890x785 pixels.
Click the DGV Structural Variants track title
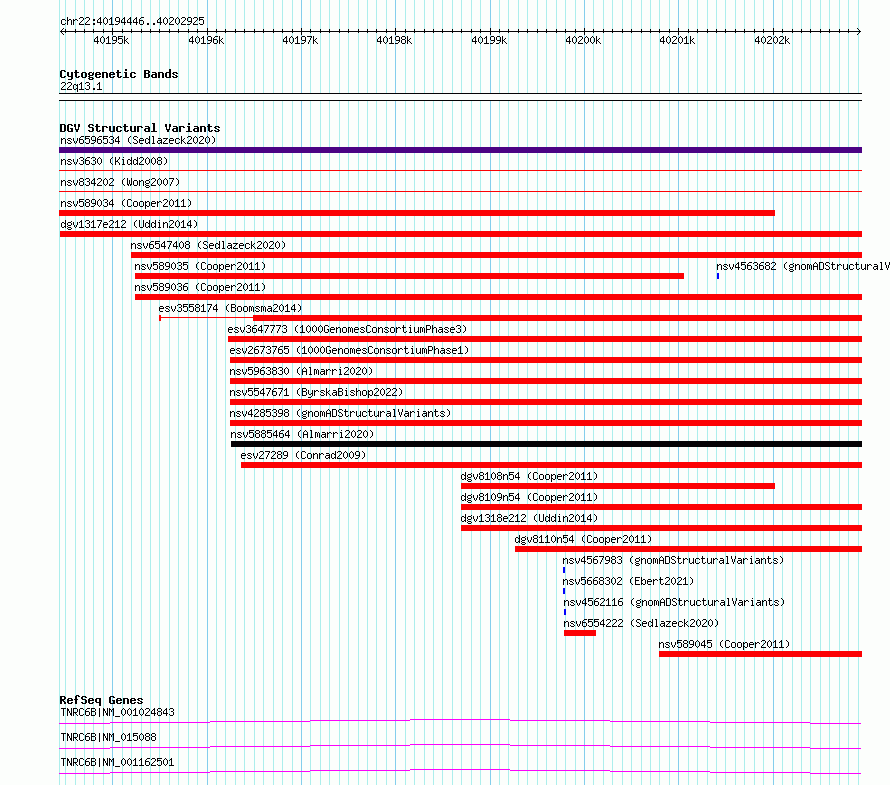click(x=140, y=128)
